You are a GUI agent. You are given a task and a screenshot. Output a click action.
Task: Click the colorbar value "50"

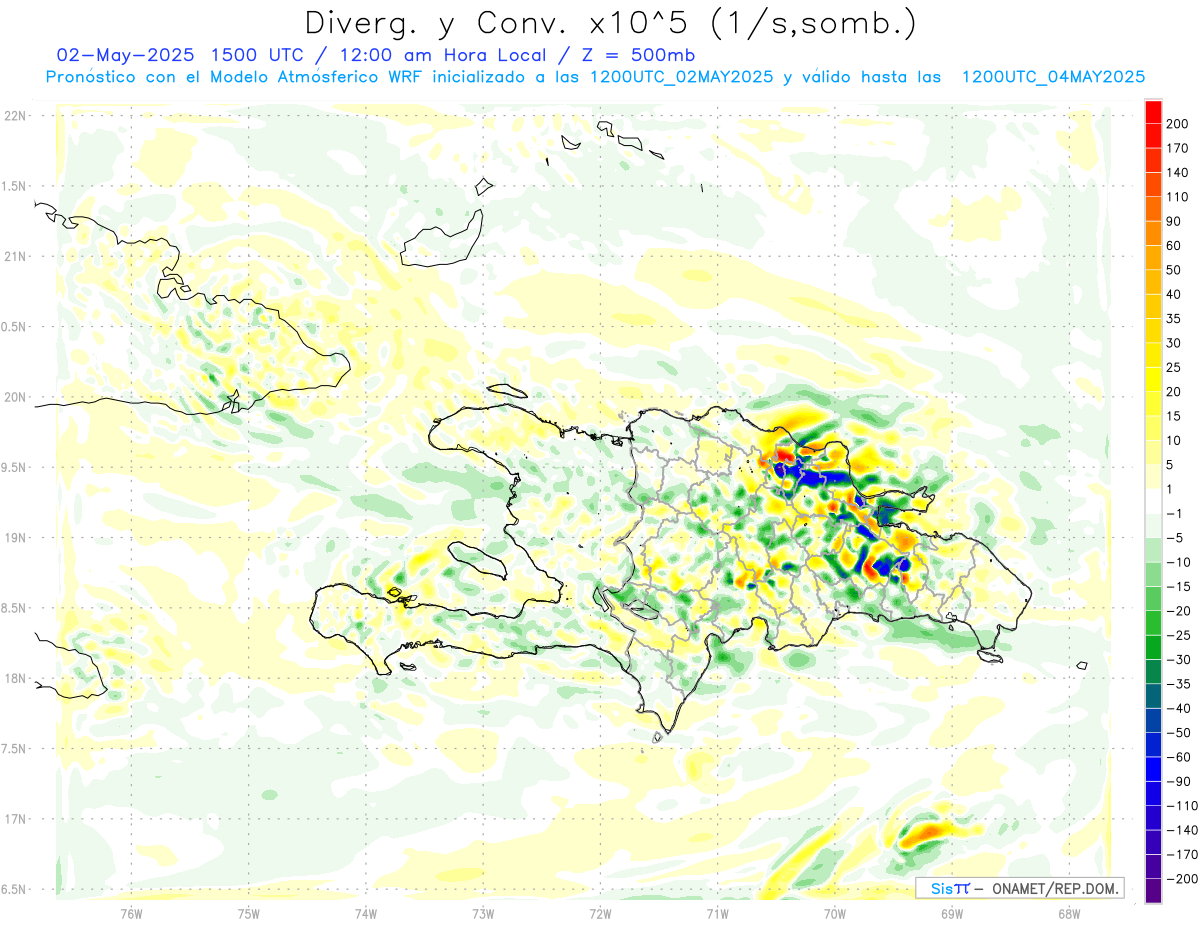coord(1175,270)
